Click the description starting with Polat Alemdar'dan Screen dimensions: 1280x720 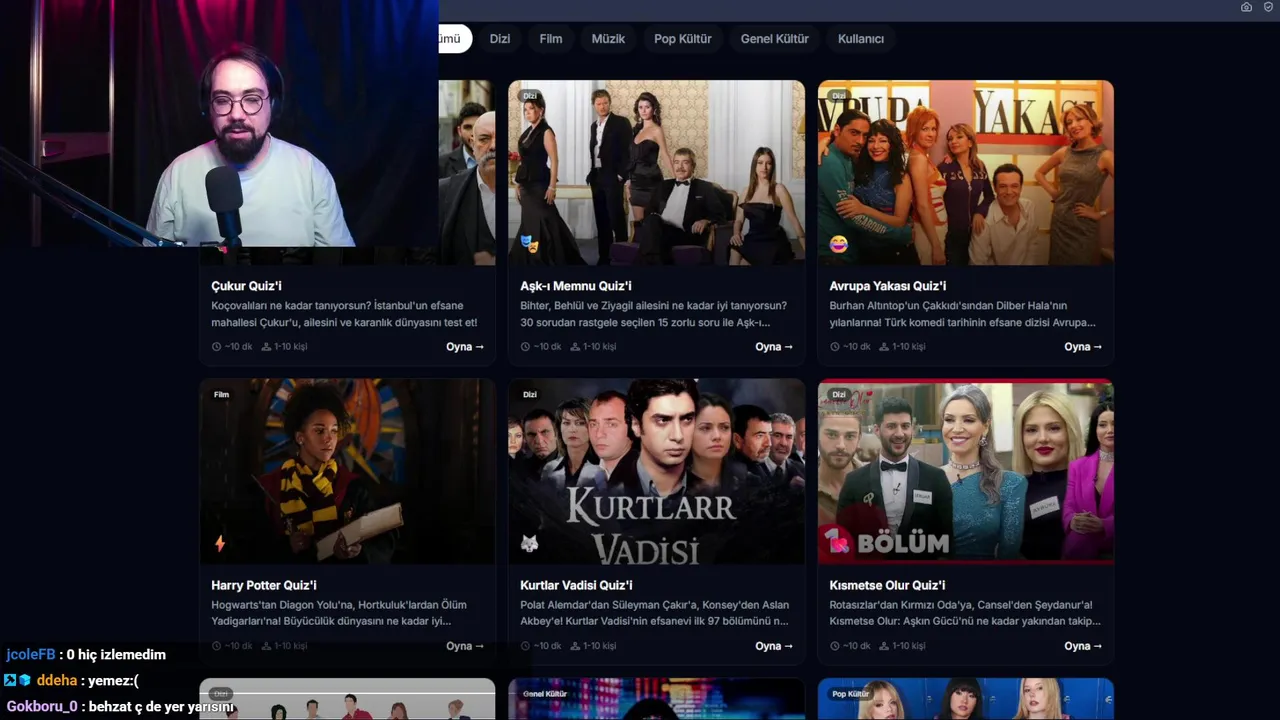point(654,613)
